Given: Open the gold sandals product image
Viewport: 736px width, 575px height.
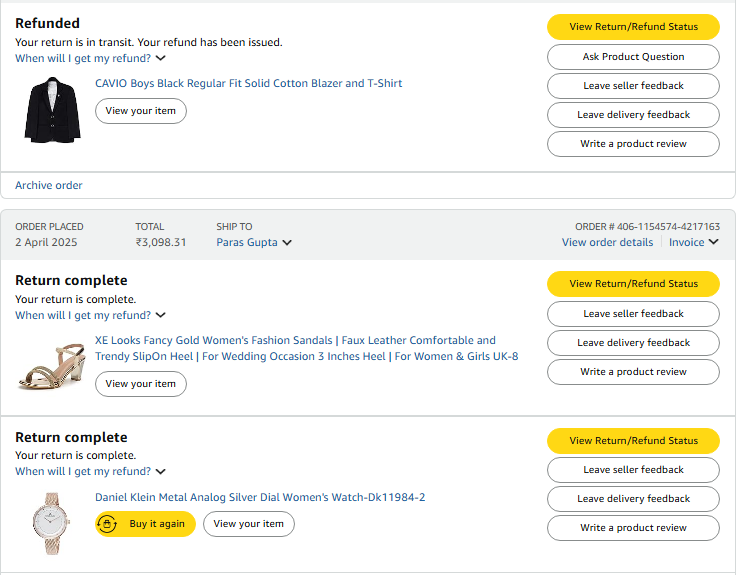Looking at the screenshot, I should click(x=52, y=366).
